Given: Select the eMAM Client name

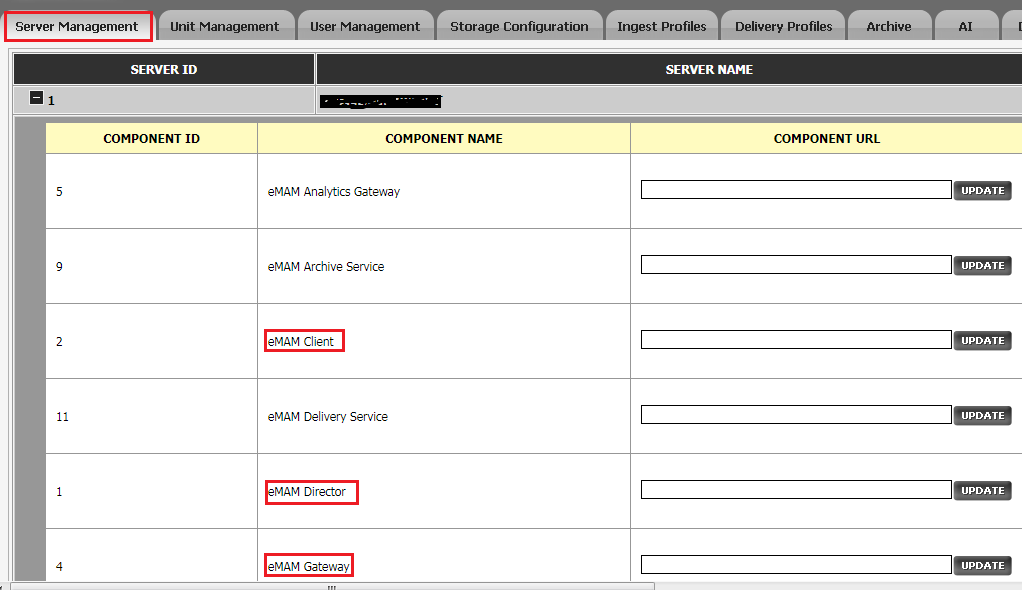Looking at the screenshot, I should [300, 342].
